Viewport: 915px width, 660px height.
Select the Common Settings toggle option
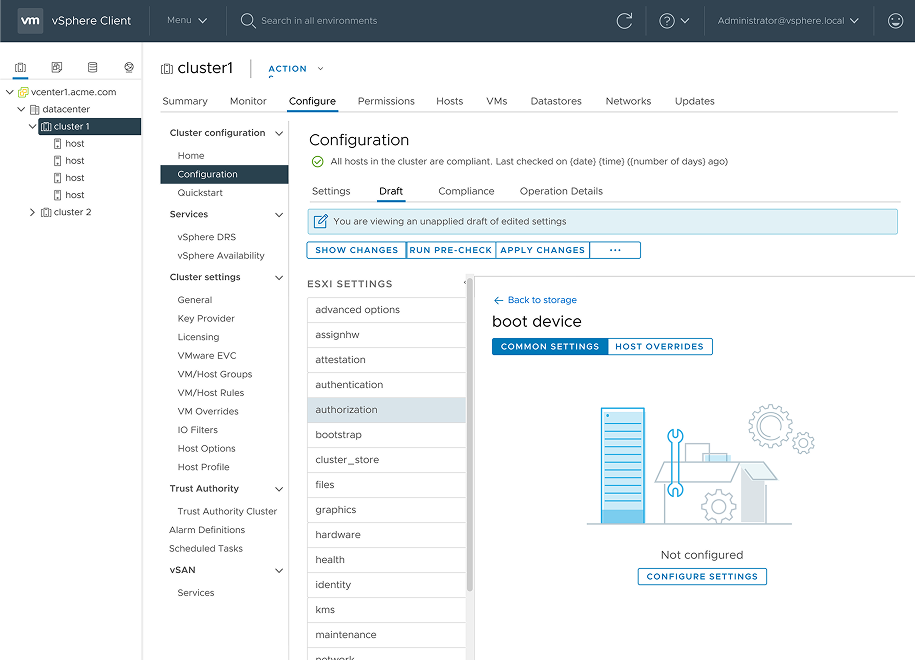(550, 347)
